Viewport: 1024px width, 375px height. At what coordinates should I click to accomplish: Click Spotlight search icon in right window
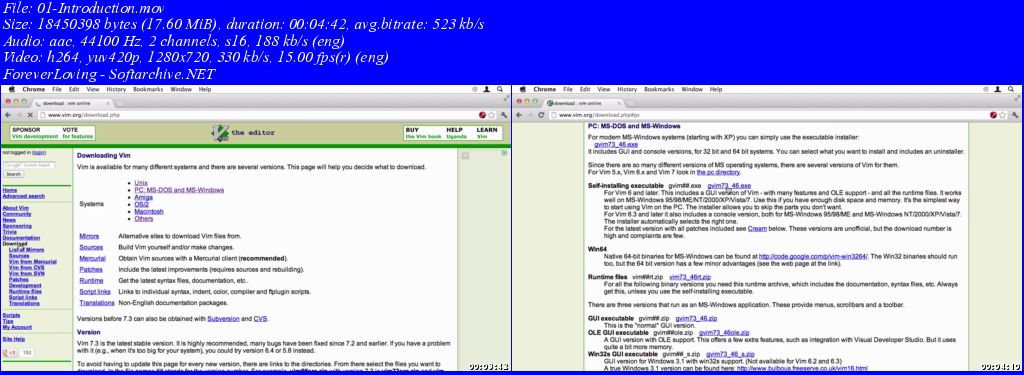click(1011, 90)
